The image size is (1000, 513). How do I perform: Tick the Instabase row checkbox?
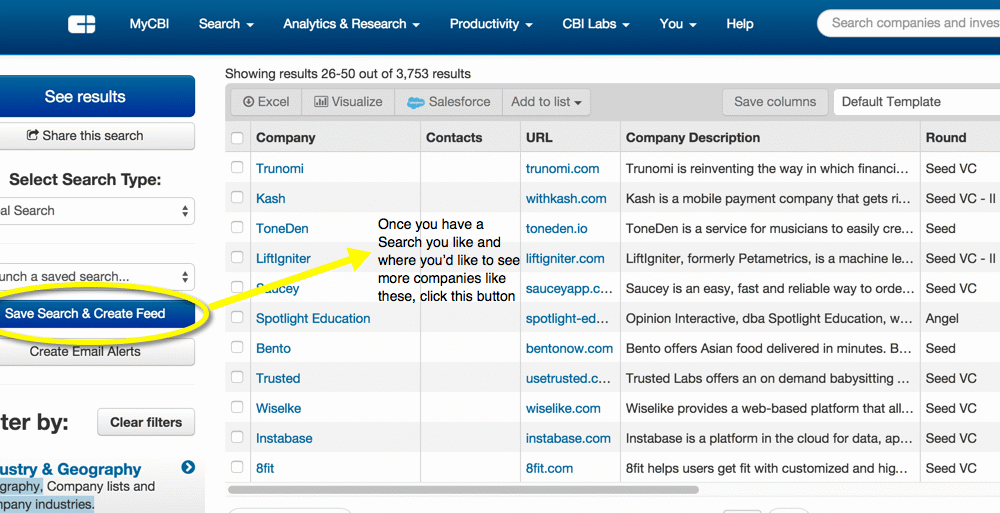pos(237,437)
